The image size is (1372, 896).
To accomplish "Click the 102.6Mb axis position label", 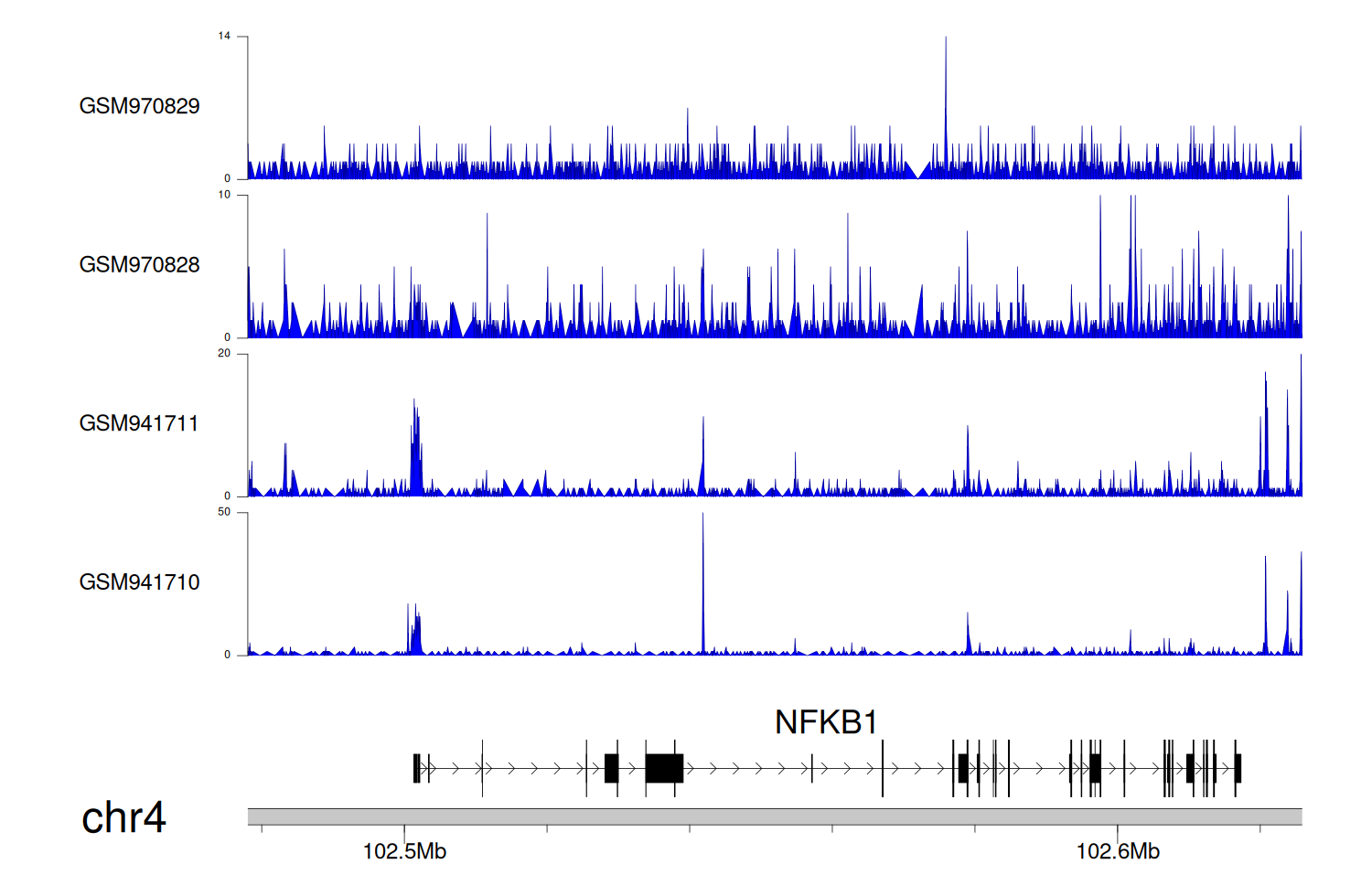I will pos(1118,851).
